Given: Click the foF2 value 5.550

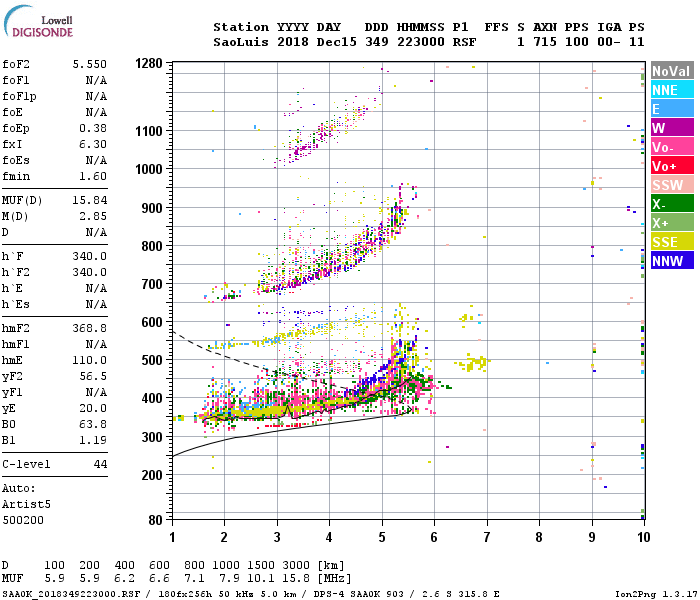Looking at the screenshot, I should (90, 64).
